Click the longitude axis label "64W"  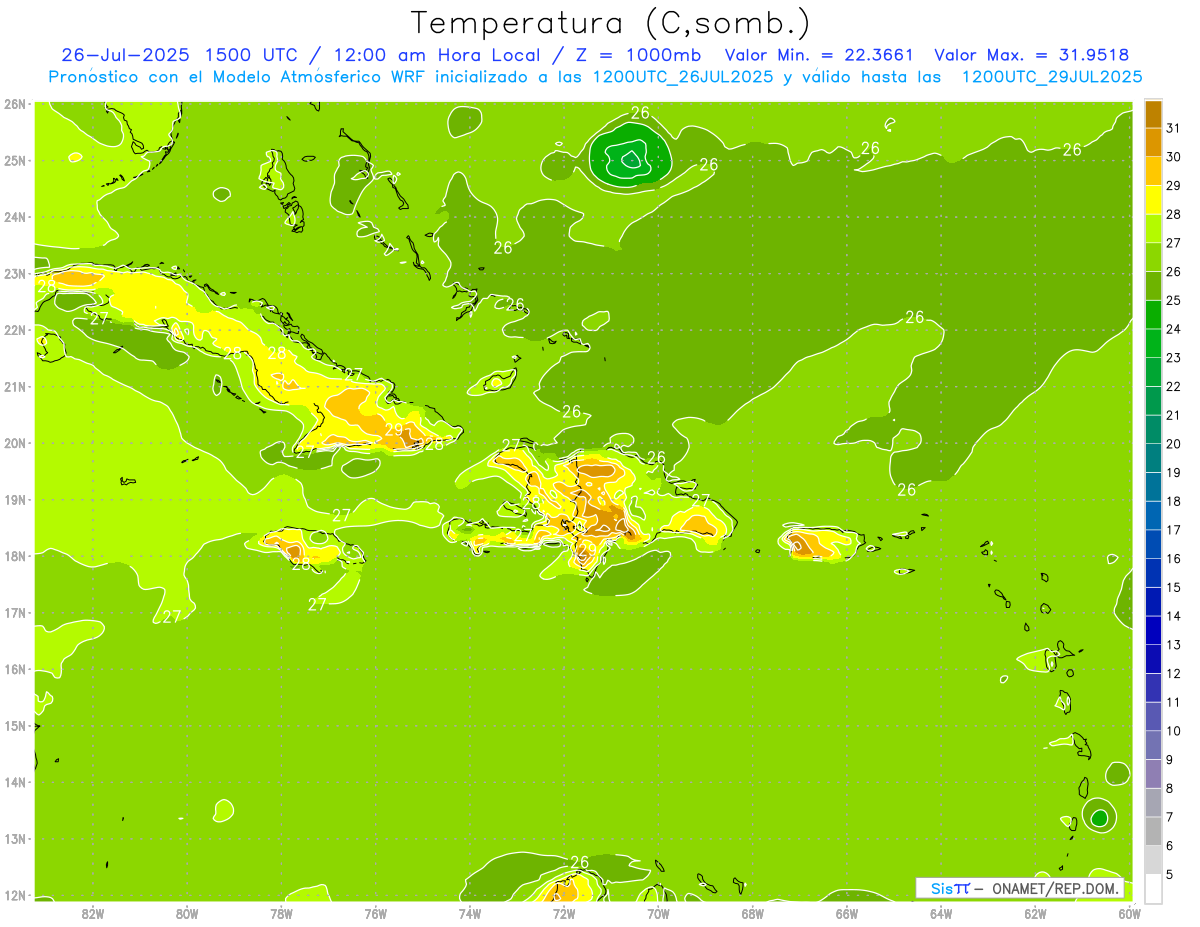click(x=941, y=913)
